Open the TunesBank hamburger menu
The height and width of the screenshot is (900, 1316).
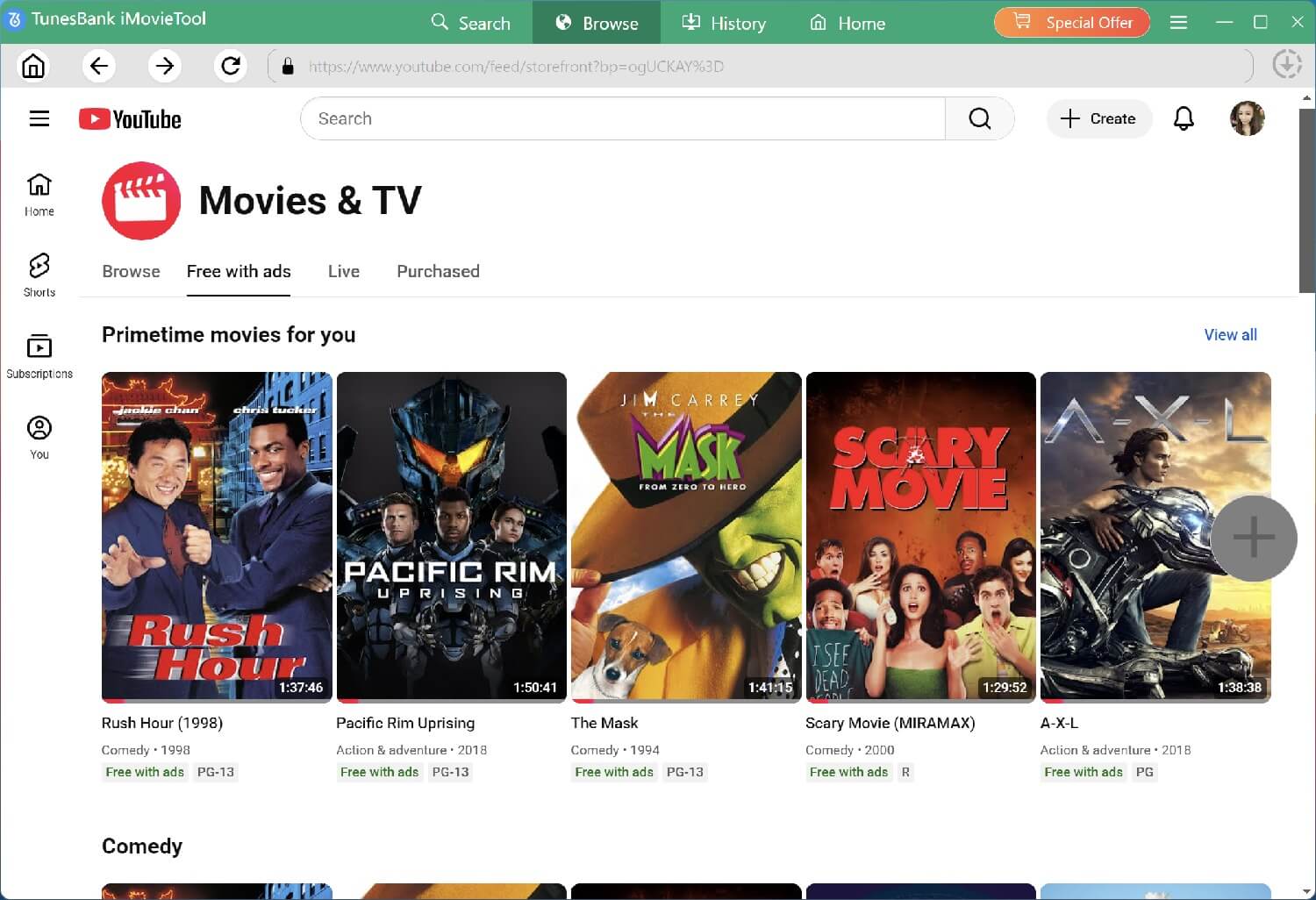(x=1178, y=22)
